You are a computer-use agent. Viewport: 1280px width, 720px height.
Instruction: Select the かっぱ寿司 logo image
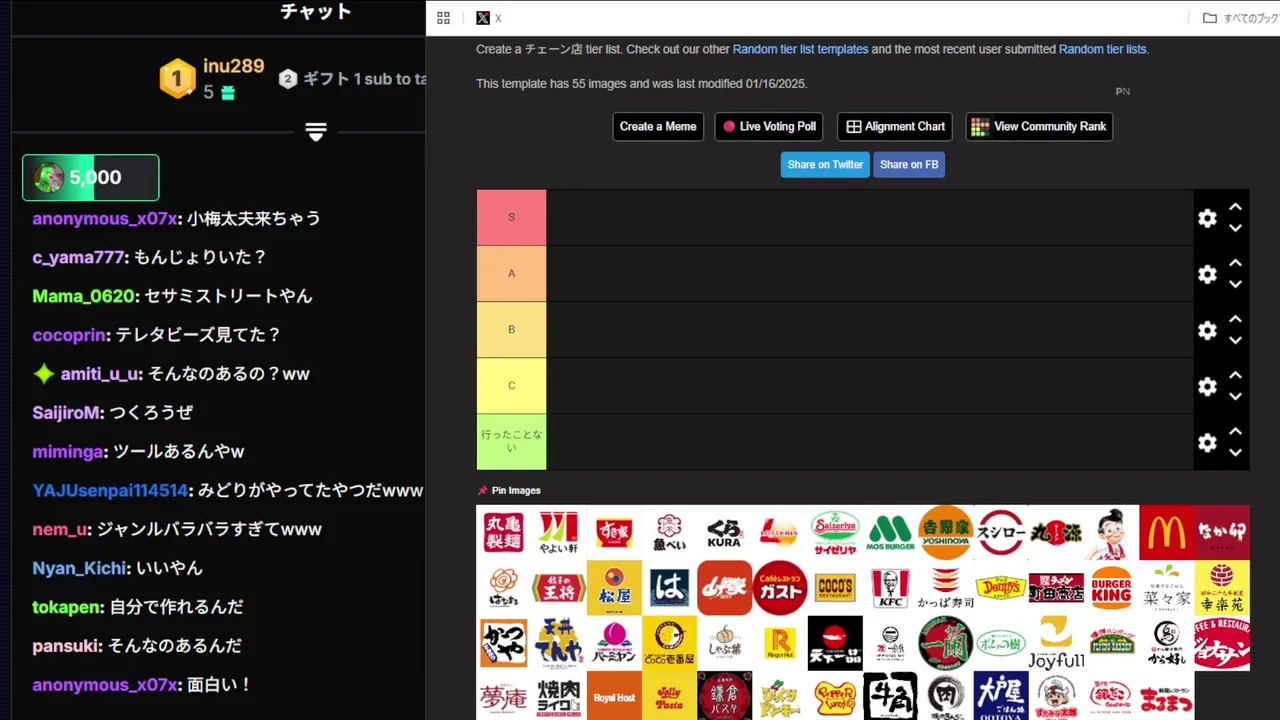click(x=946, y=587)
